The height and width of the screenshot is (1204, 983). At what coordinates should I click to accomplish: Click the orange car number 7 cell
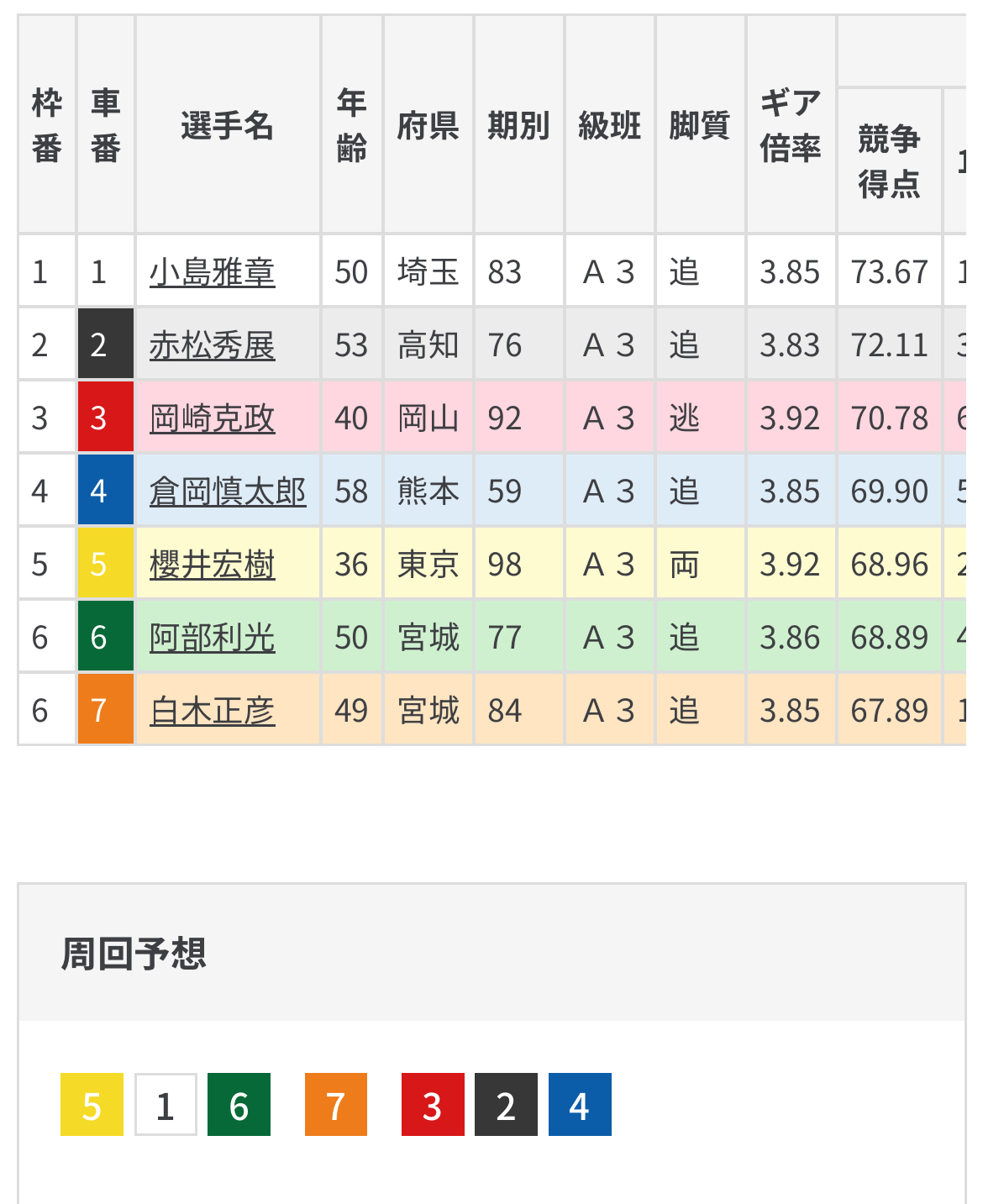[x=106, y=711]
